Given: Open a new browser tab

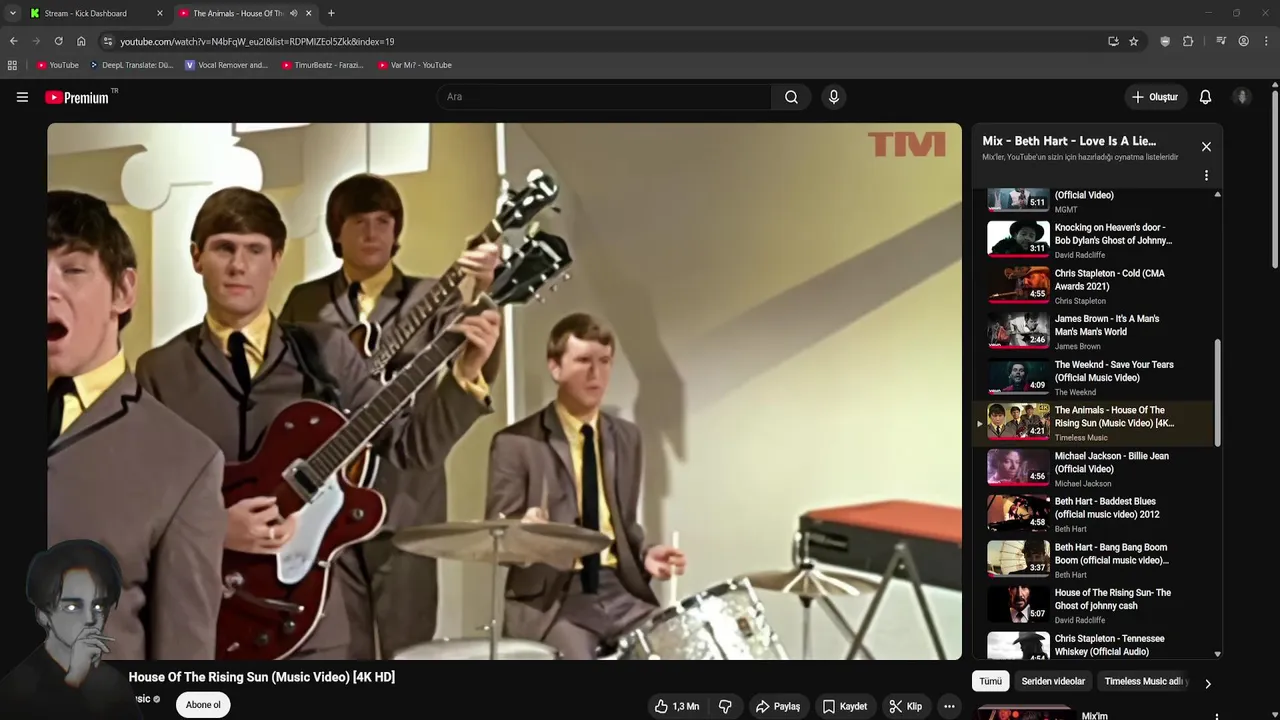Looking at the screenshot, I should (x=331, y=13).
